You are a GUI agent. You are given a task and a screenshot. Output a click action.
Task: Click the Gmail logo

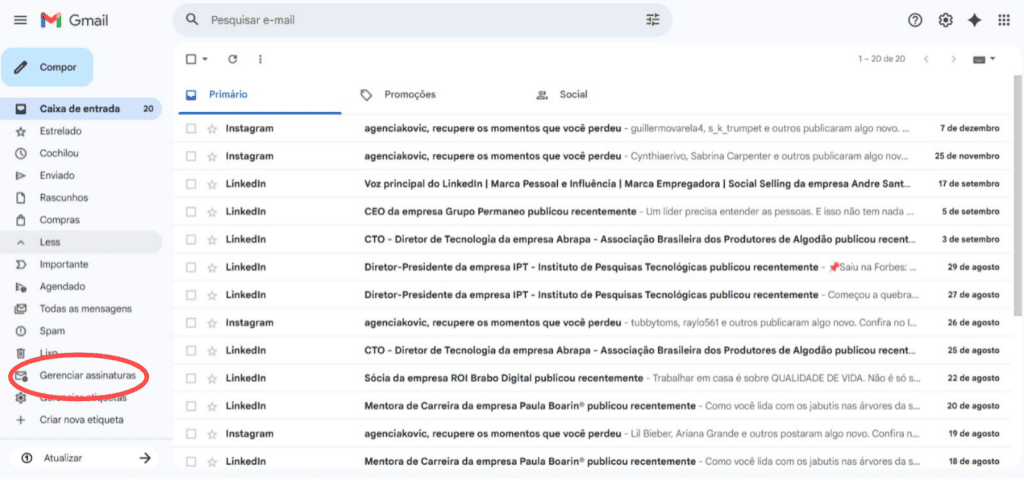coord(74,20)
